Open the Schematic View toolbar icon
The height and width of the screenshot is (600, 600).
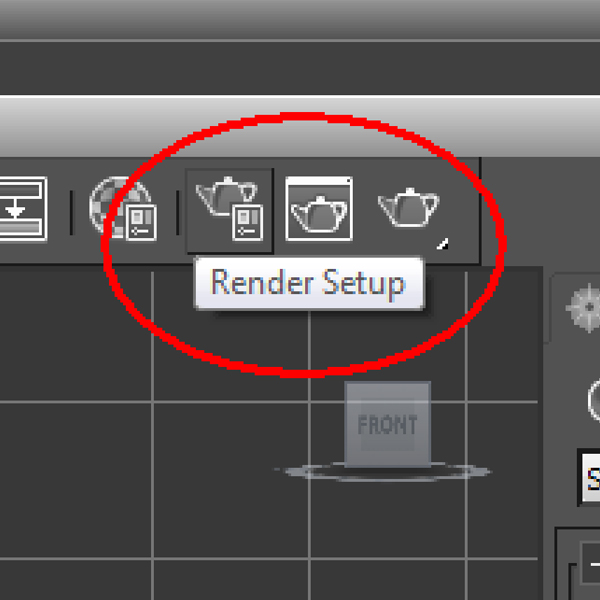pyautogui.click(x=23, y=209)
